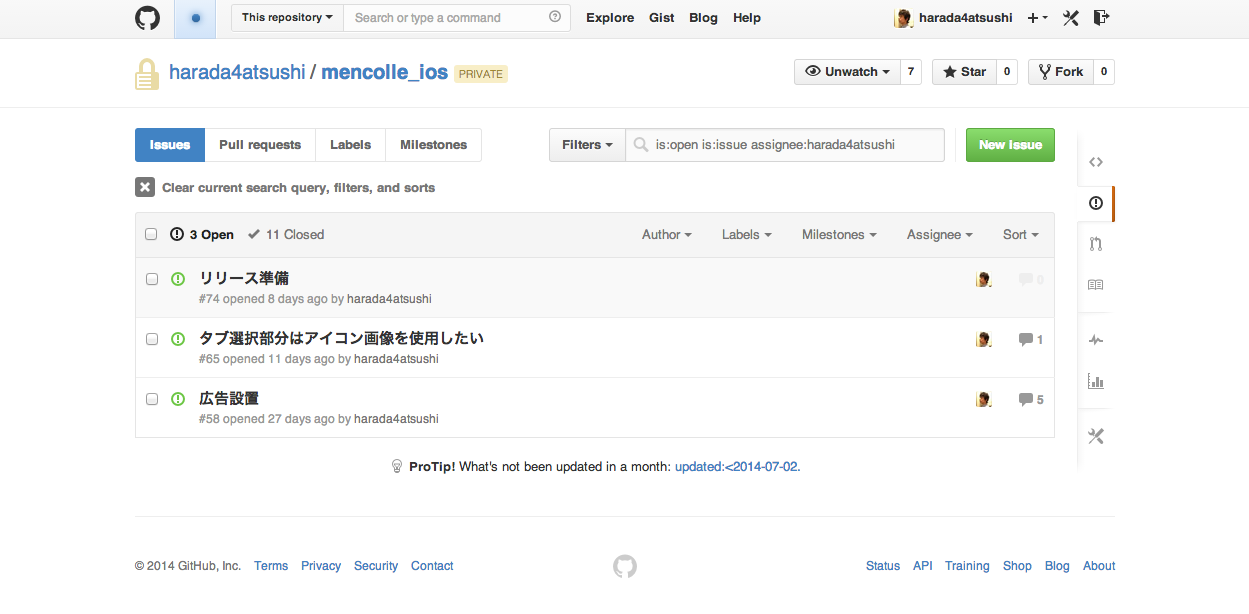Check the select-all issues checkbox

(151, 233)
